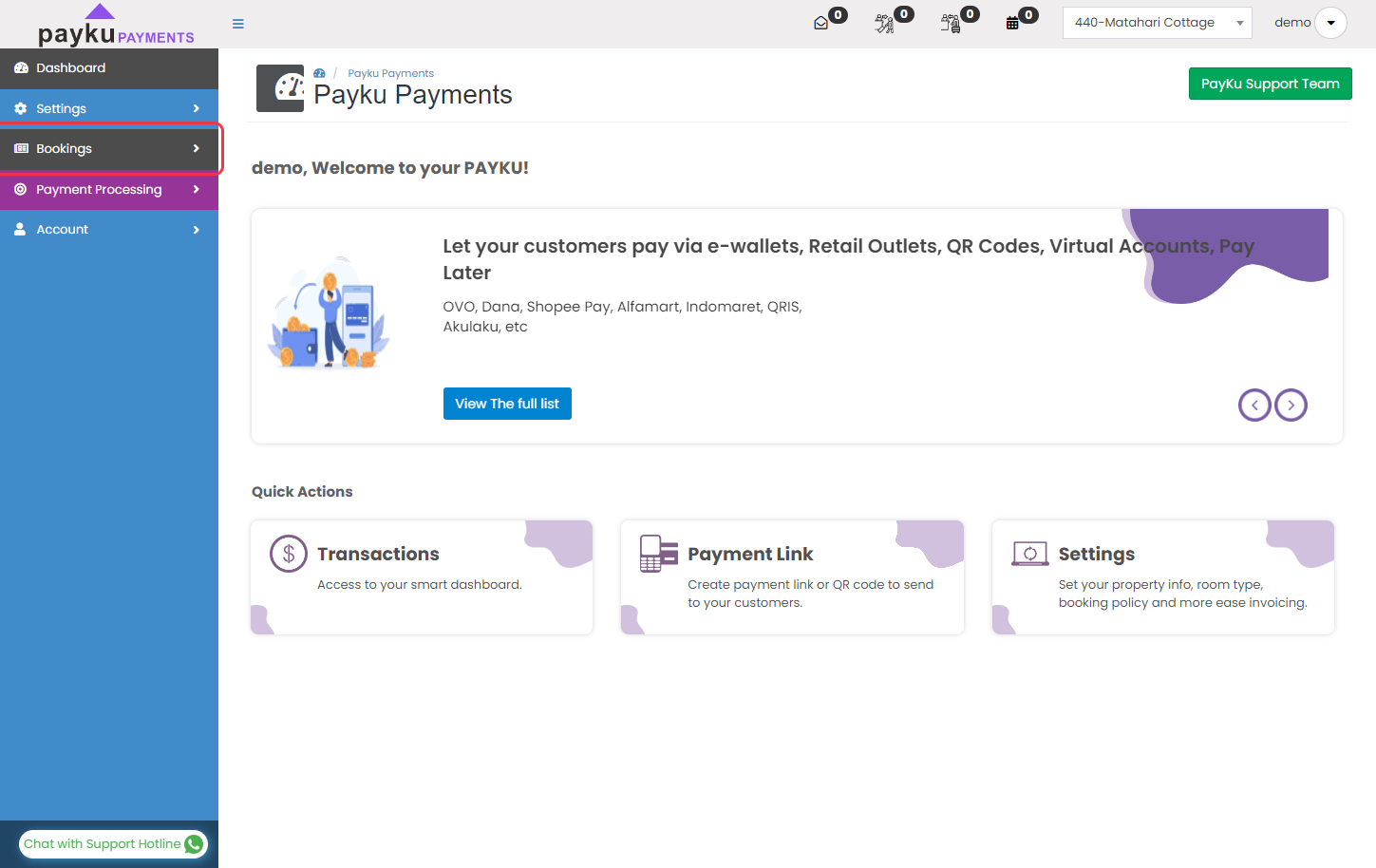Viewport: 1376px width, 868px height.
Task: Expand the Settings sidebar chevron
Action: (197, 108)
